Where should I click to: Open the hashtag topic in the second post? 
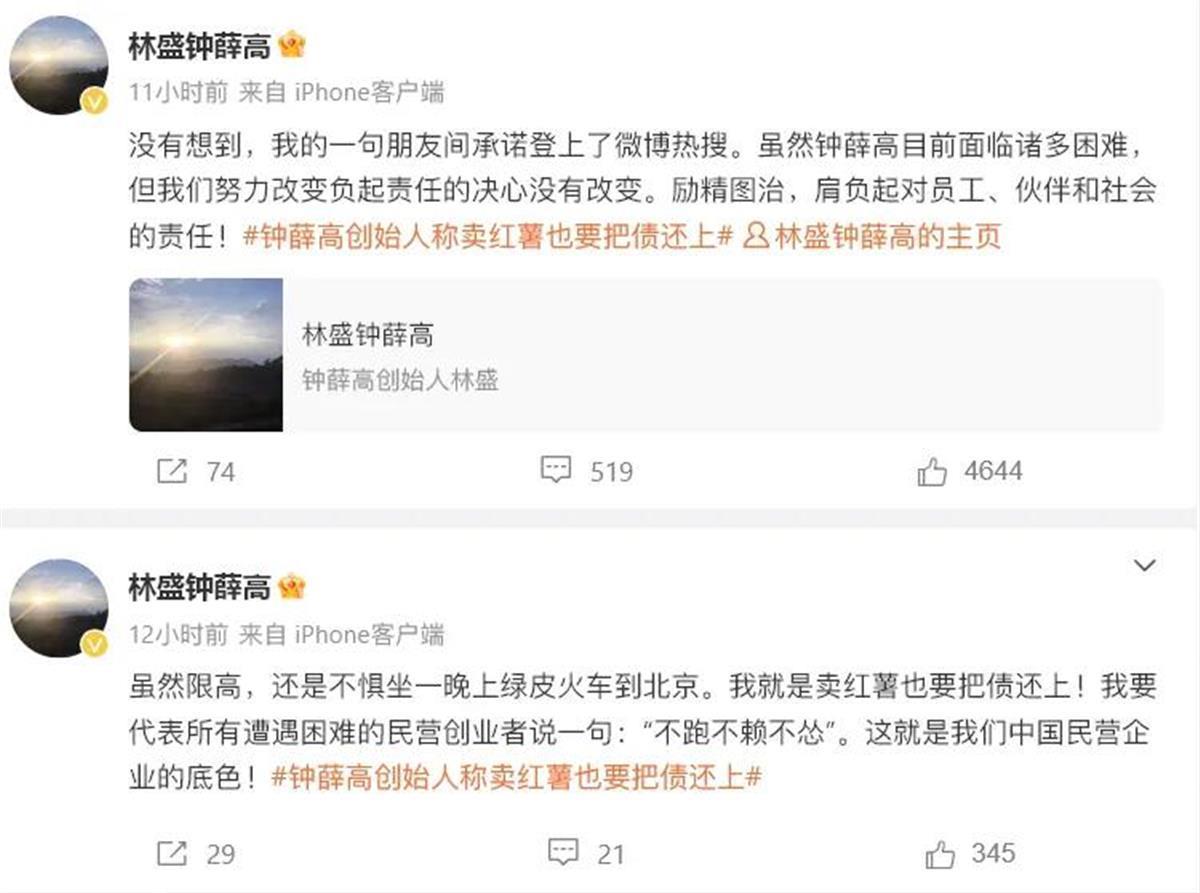(517, 778)
